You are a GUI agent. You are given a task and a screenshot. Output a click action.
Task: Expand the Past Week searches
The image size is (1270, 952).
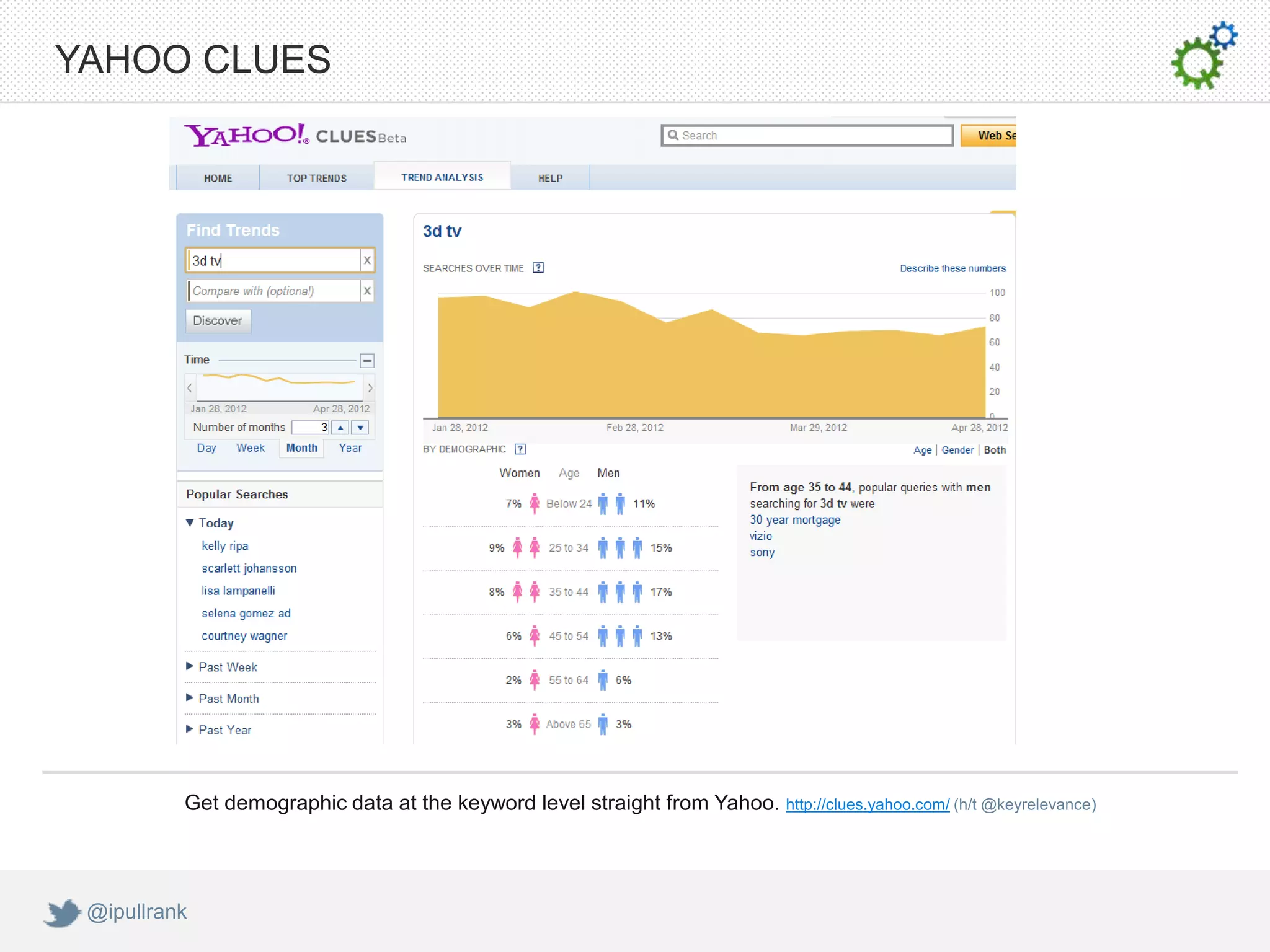pos(190,666)
